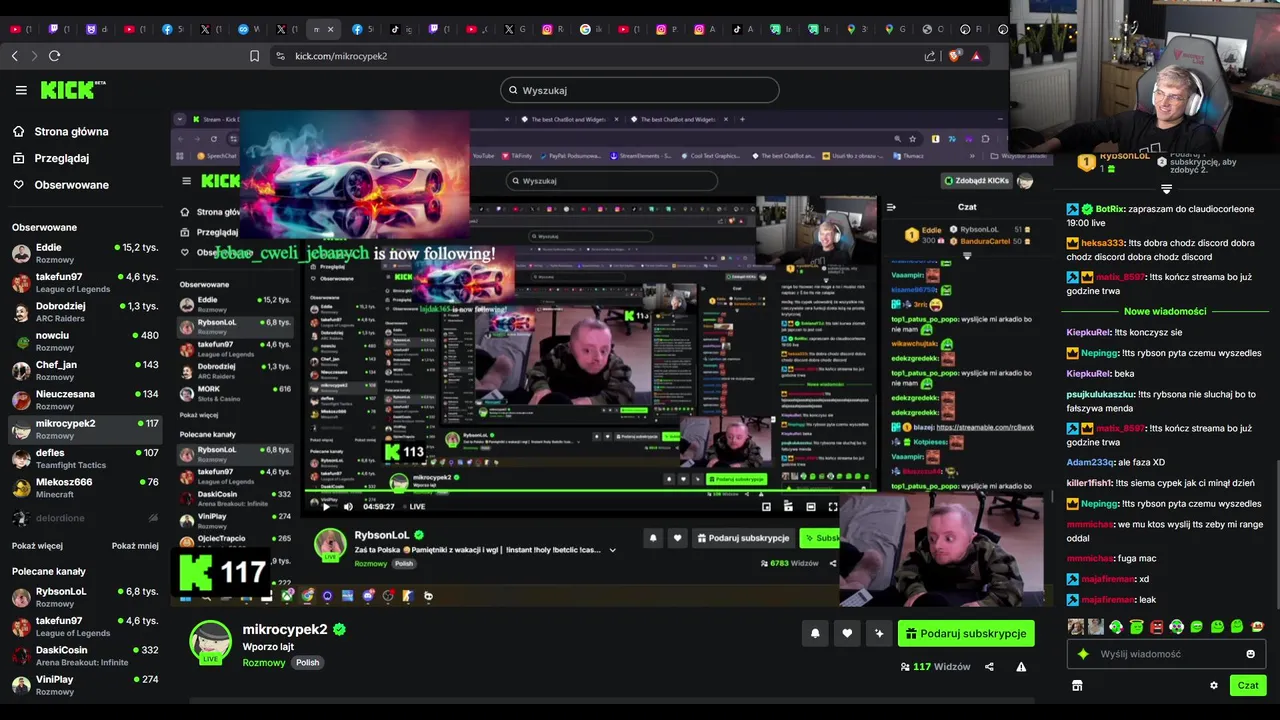Insert the green emote with halo
This screenshot has width=1280, height=720.
click(1137, 627)
